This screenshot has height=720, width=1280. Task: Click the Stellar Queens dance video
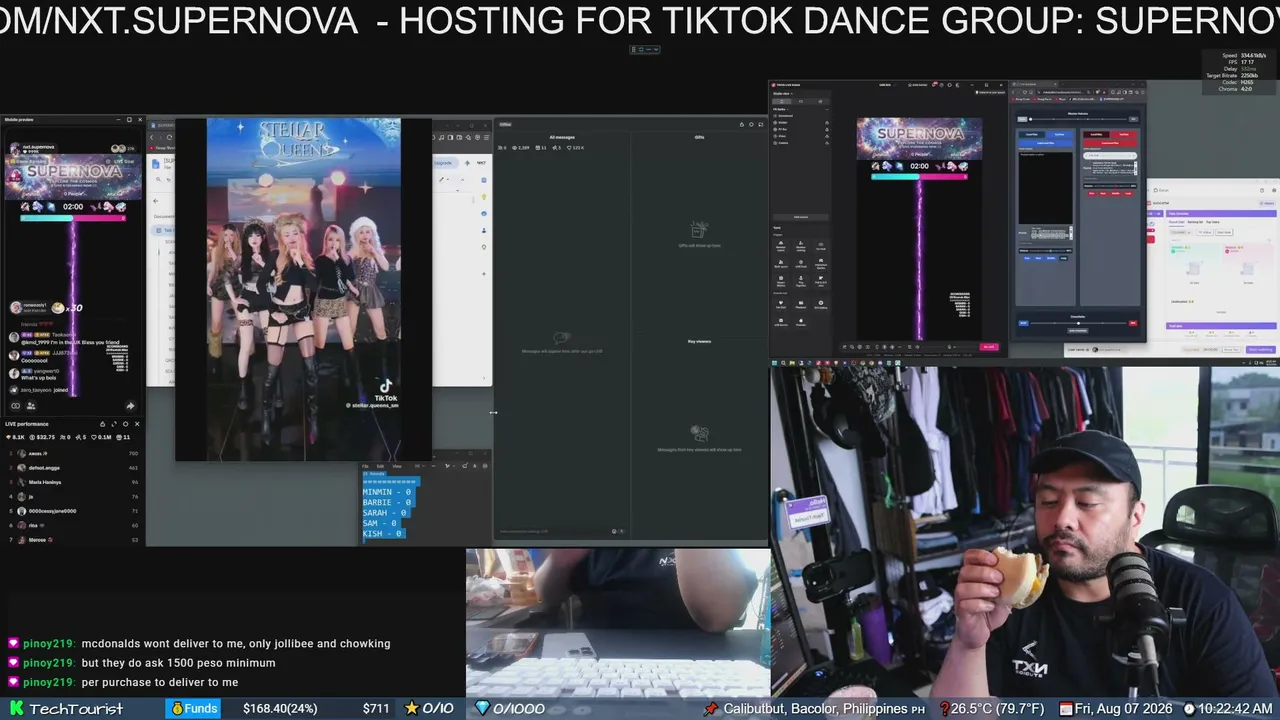[303, 289]
